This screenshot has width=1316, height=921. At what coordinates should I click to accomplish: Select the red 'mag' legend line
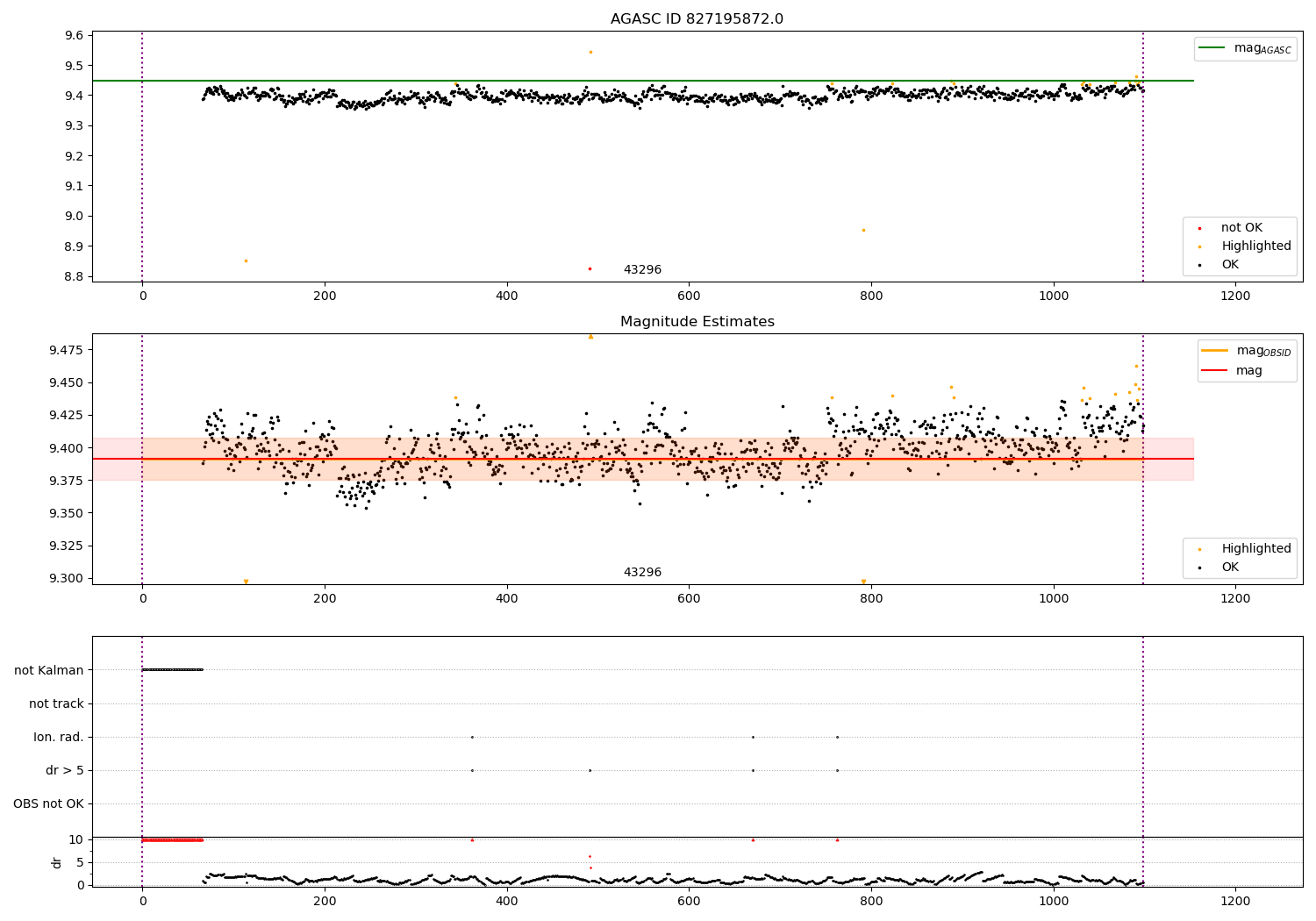1215,371
